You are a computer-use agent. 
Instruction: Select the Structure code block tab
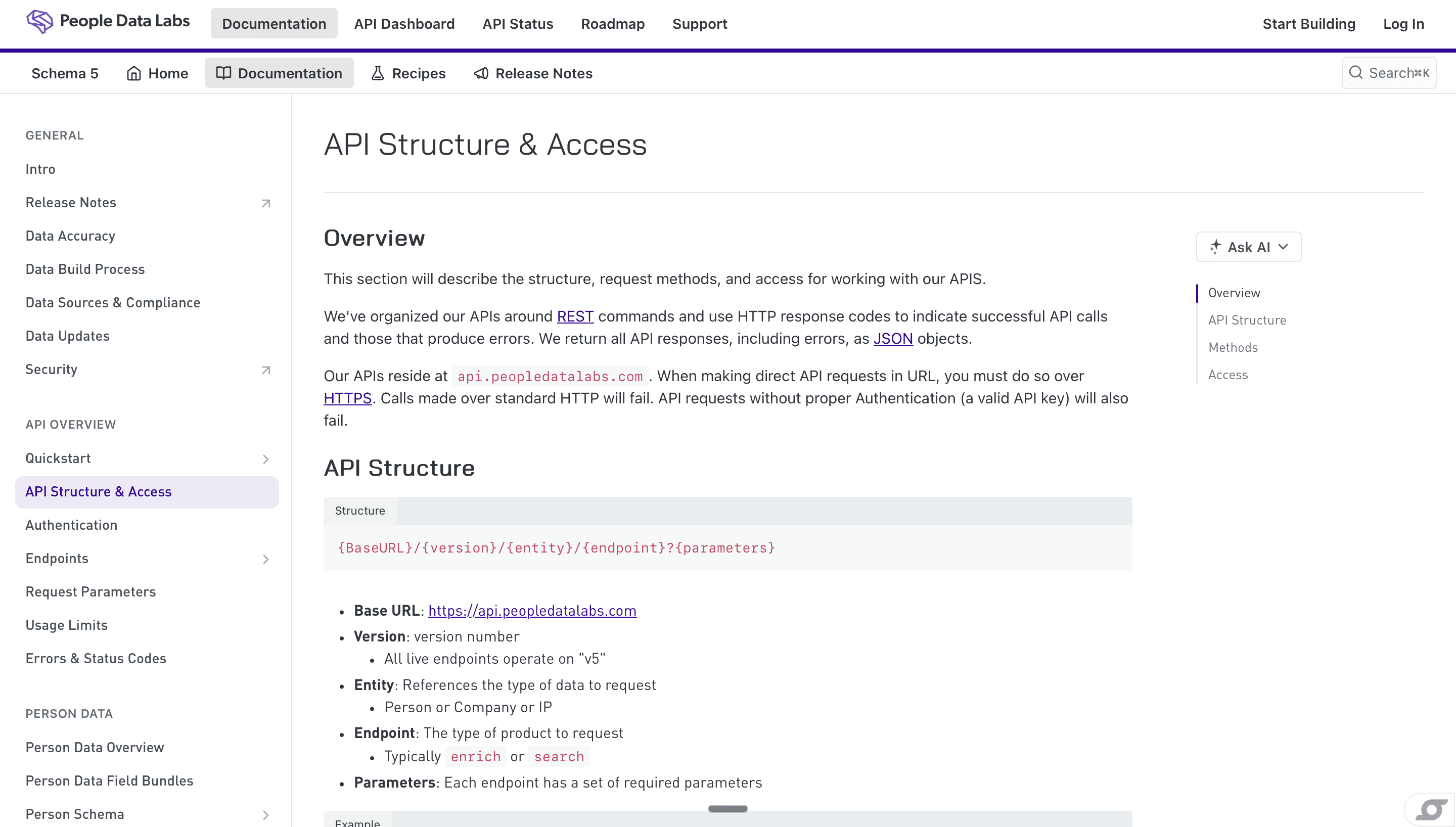tap(360, 511)
